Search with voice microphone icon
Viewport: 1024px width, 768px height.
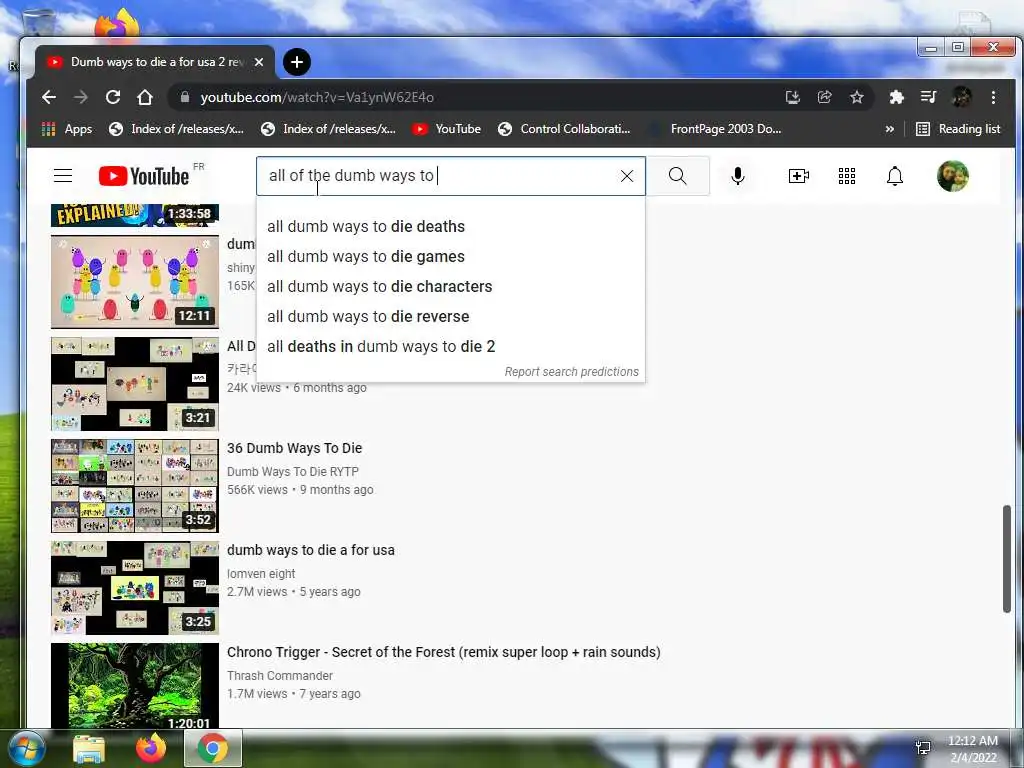pyautogui.click(x=738, y=176)
